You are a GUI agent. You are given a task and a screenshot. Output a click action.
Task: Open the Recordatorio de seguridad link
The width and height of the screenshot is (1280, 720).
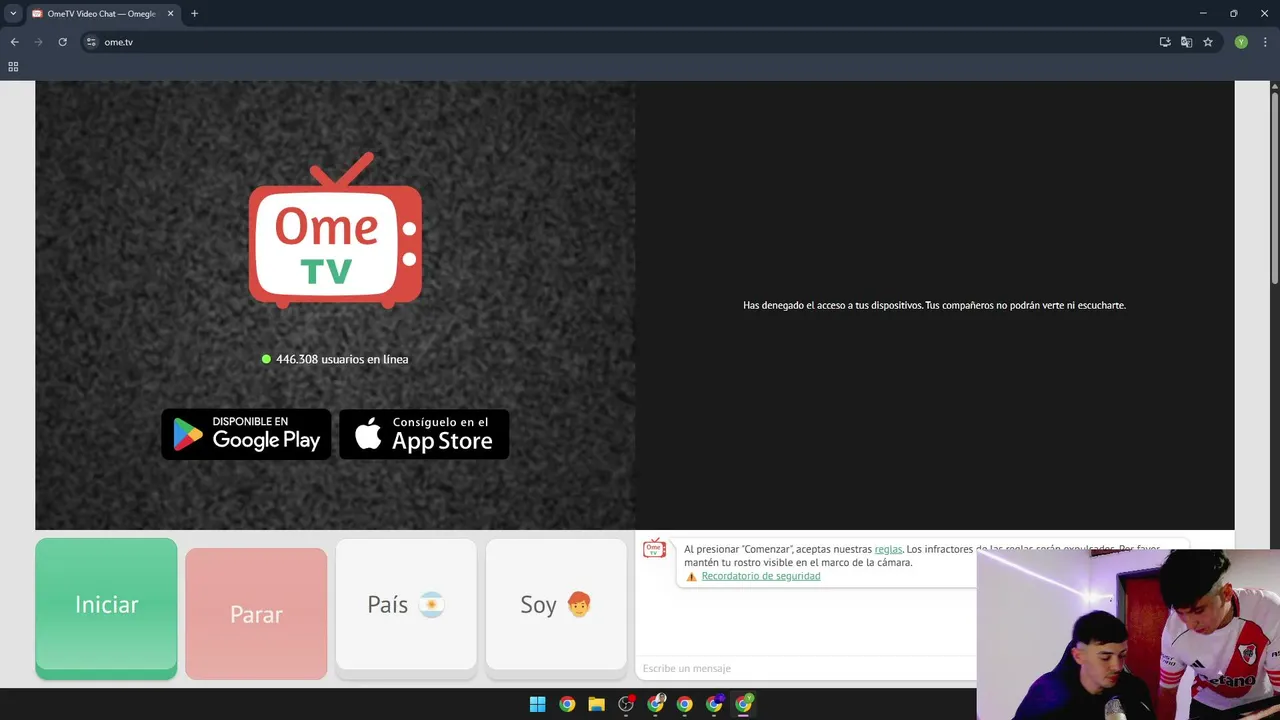point(761,576)
